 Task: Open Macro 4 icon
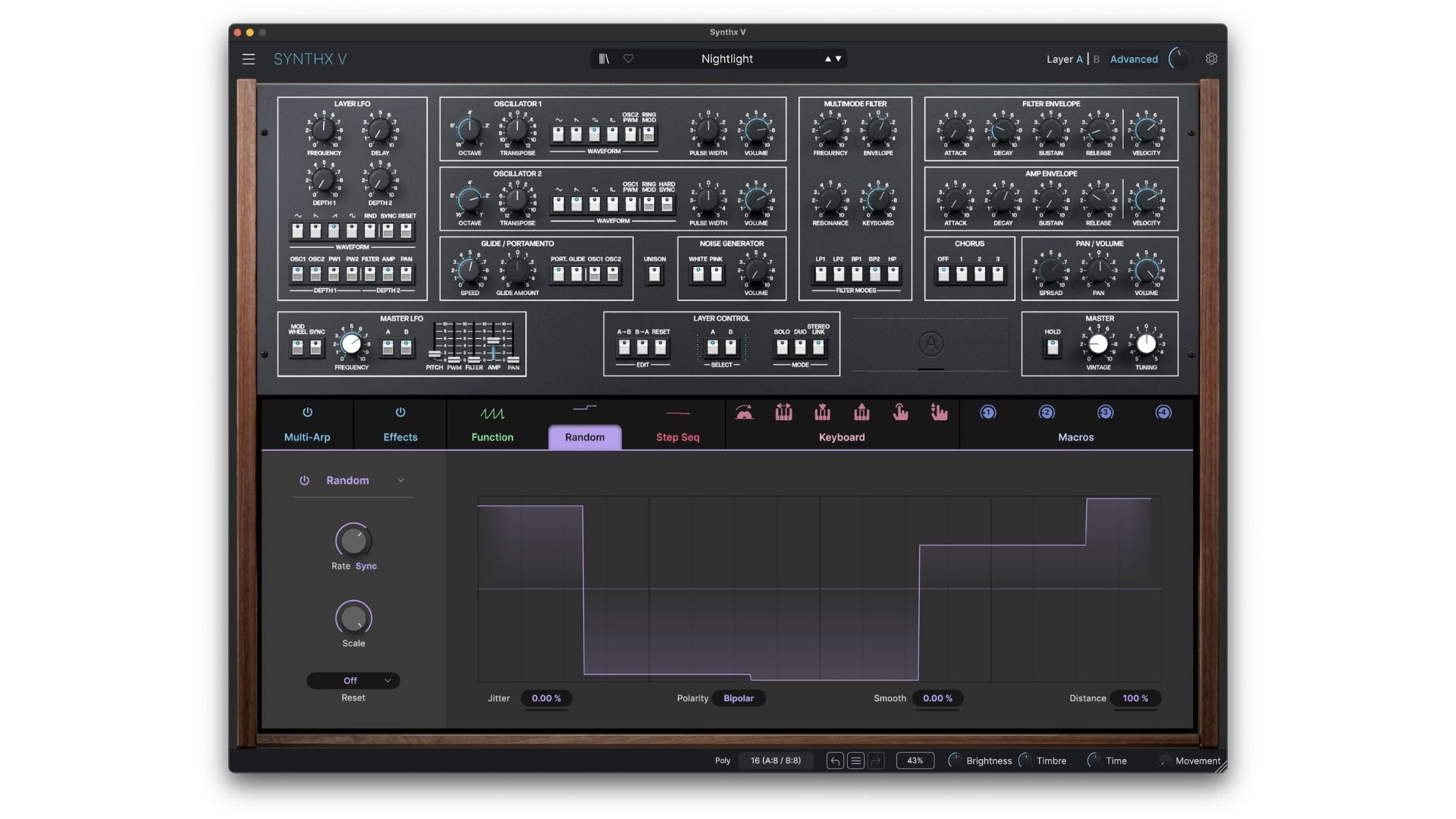[x=1163, y=413]
